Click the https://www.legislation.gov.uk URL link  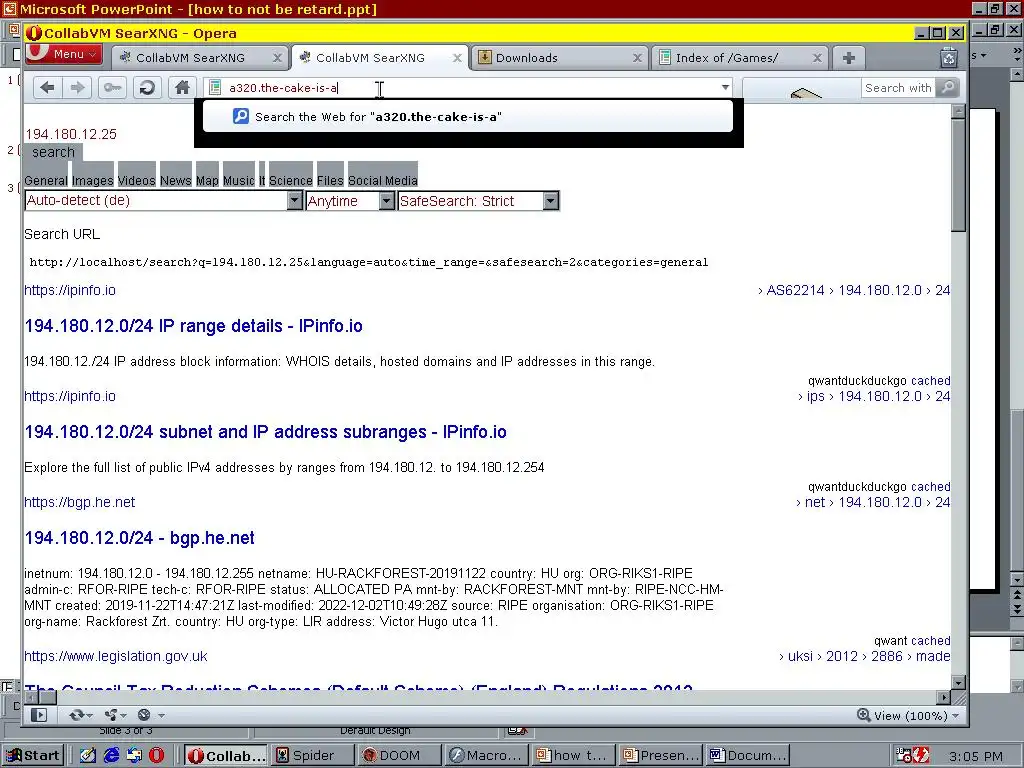point(116,656)
